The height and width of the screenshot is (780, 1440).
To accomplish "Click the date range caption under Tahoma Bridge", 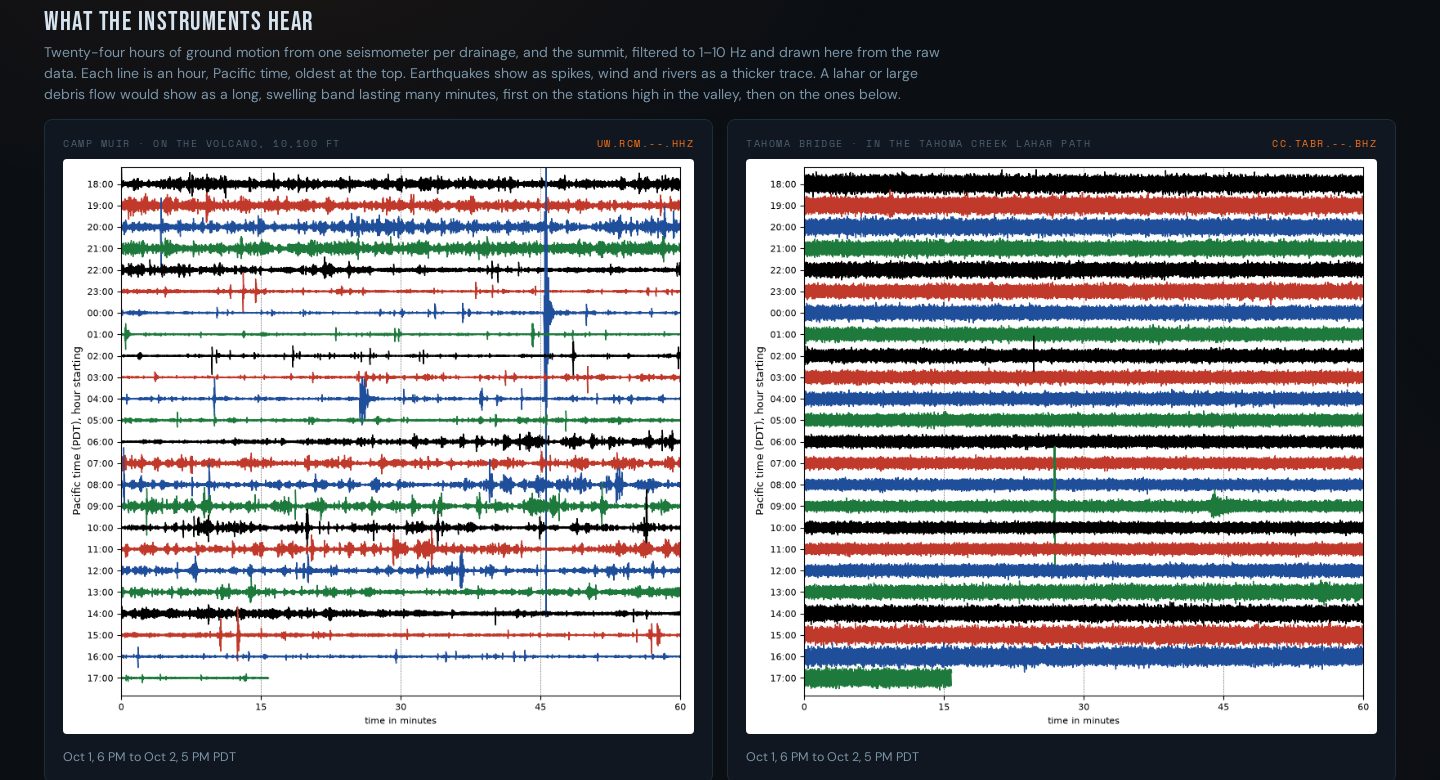I will pyautogui.click(x=833, y=757).
